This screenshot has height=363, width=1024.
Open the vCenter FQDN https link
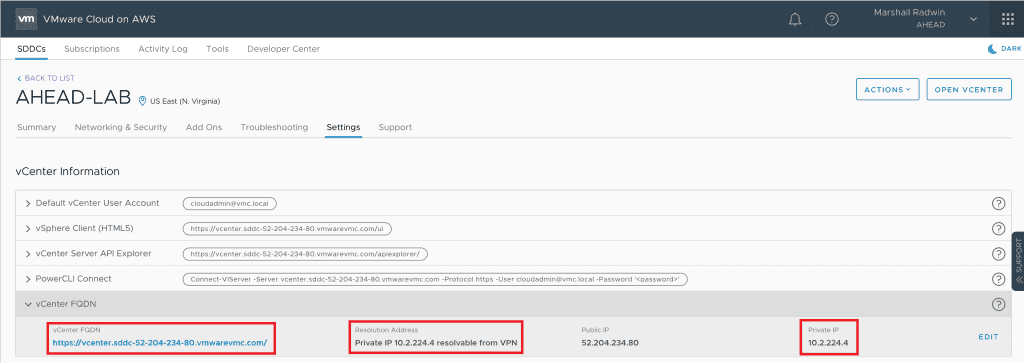pyautogui.click(x=159, y=342)
